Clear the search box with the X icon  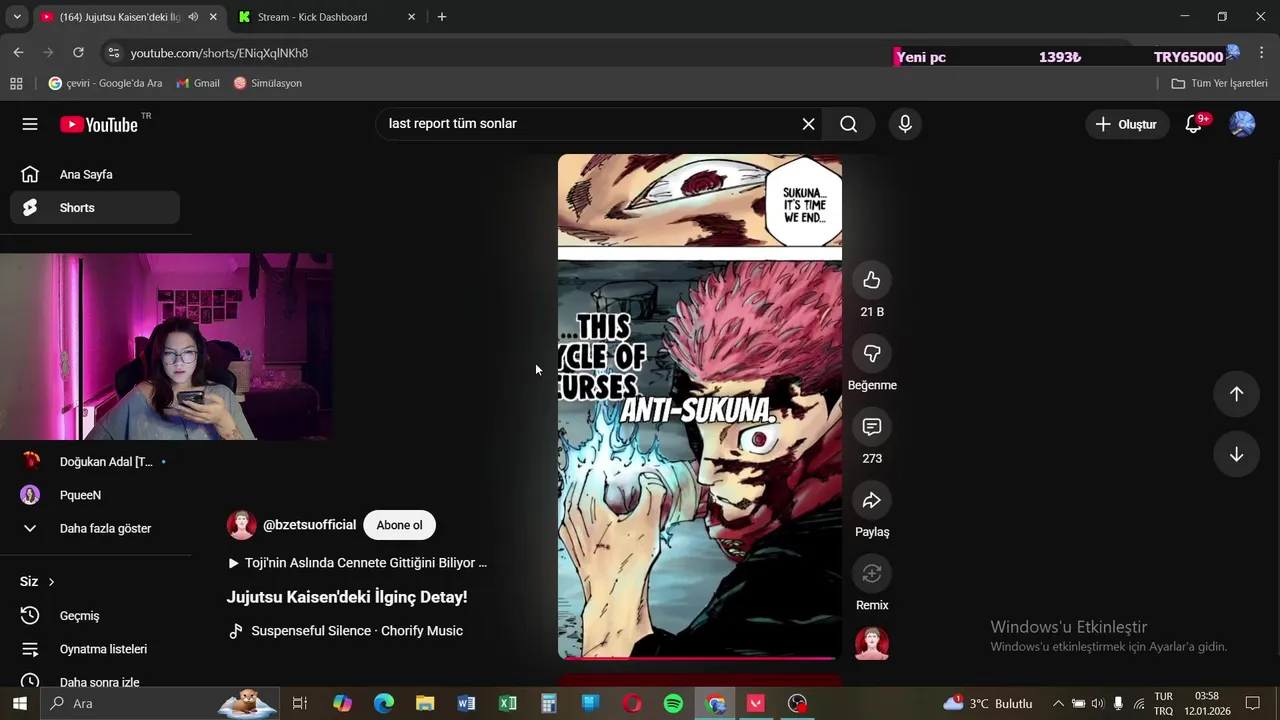808,124
